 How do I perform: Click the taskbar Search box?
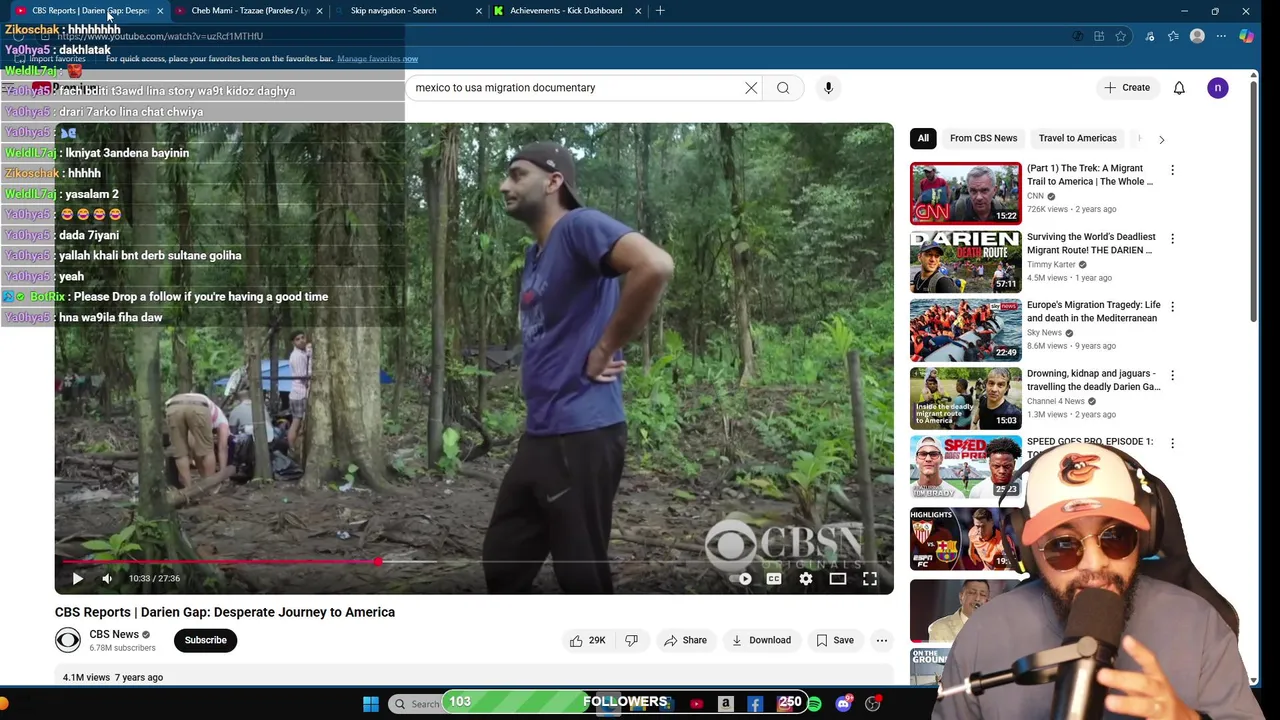416,704
